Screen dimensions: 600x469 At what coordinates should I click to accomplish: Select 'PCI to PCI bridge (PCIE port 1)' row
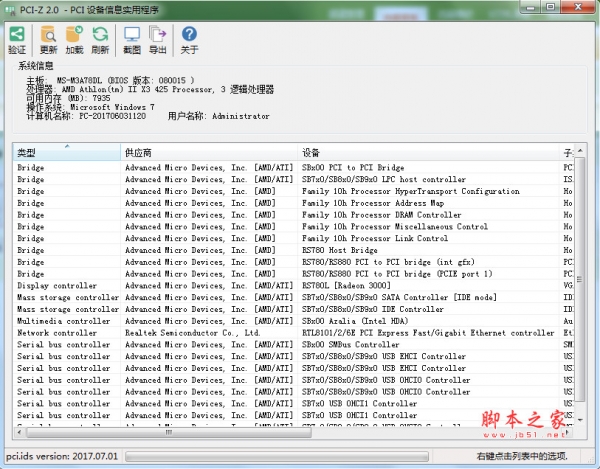tap(294, 274)
